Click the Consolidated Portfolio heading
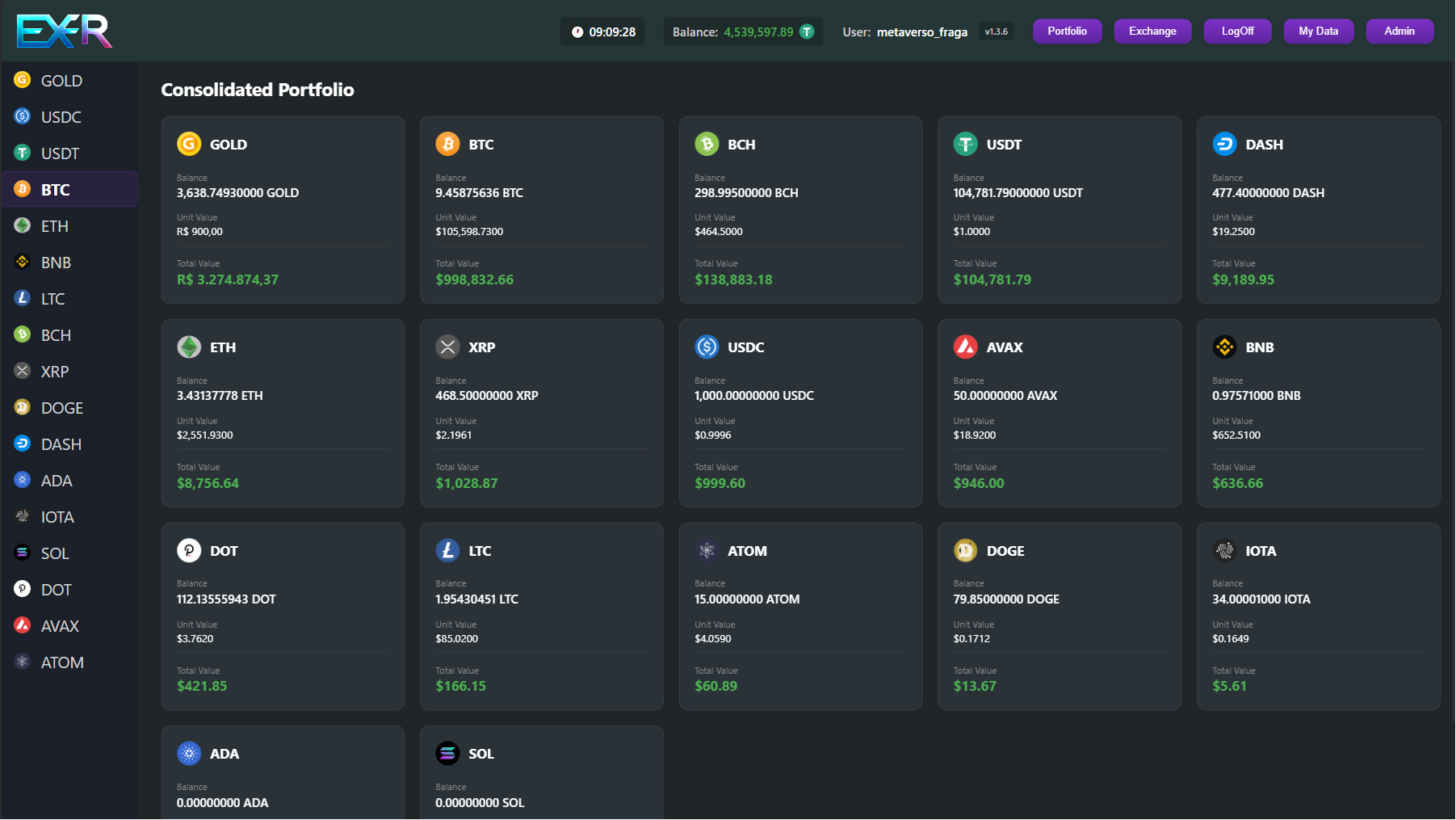 pos(258,90)
